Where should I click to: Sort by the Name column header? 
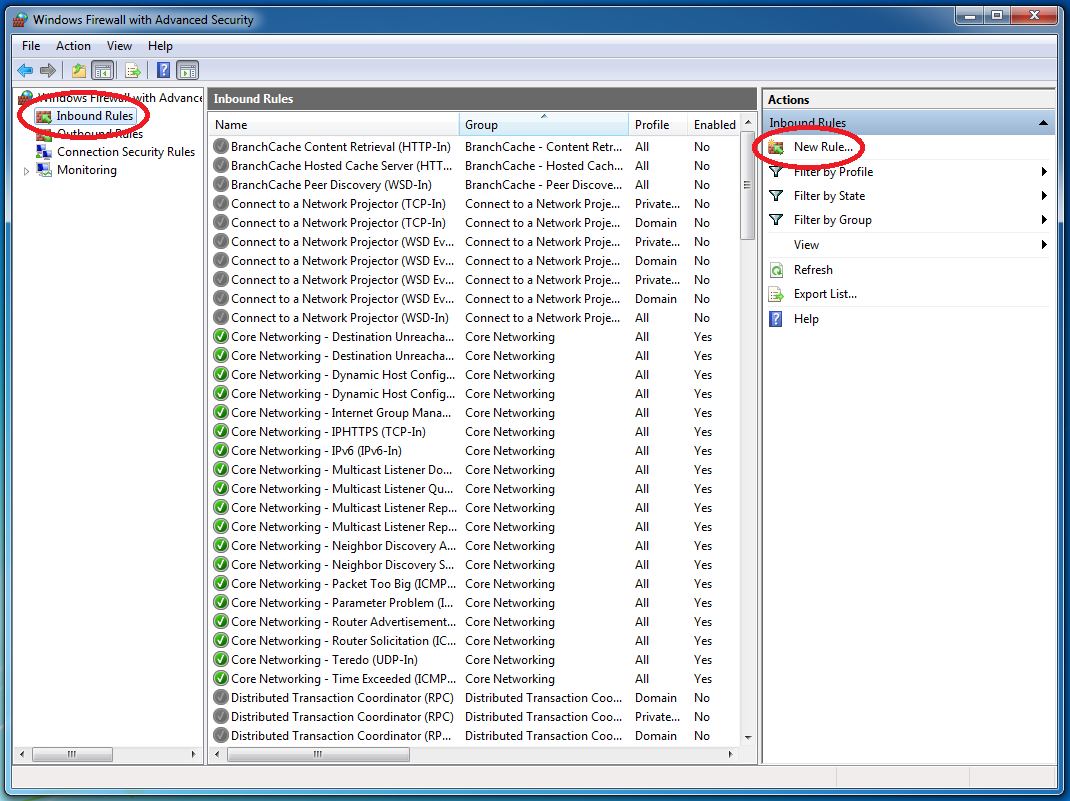coord(334,125)
